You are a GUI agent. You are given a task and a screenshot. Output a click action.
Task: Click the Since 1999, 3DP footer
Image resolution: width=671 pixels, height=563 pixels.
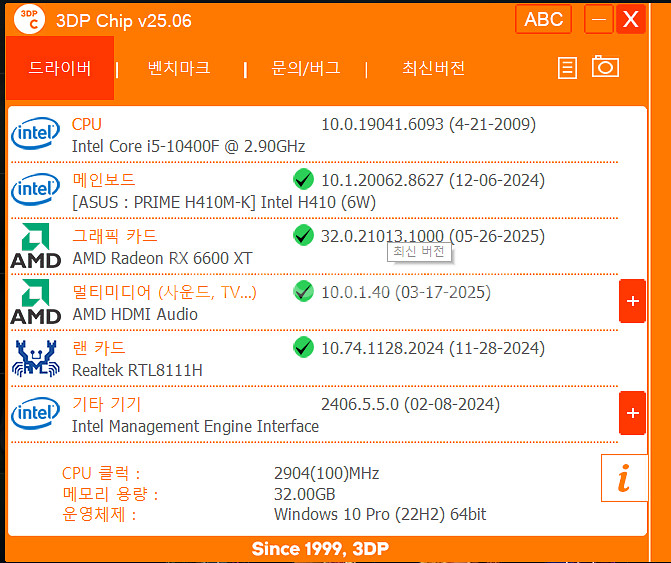click(x=320, y=549)
